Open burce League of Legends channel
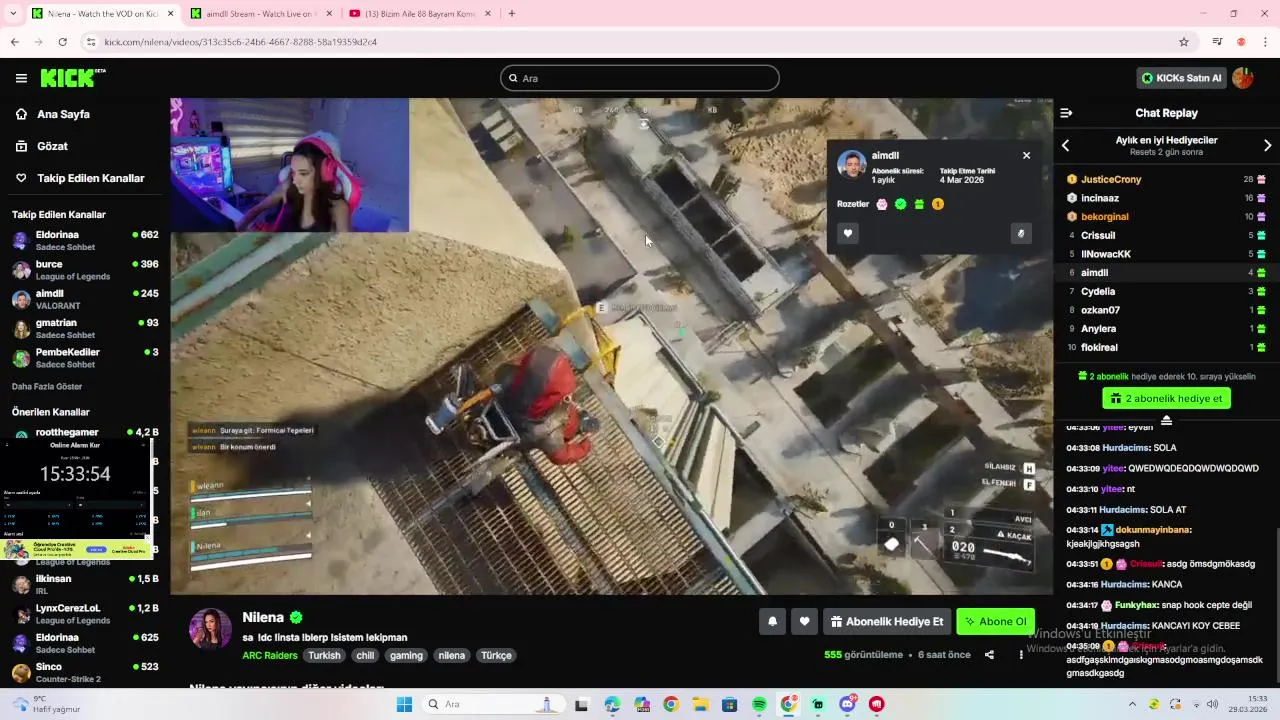Screen dimensions: 1280x720 [85, 270]
